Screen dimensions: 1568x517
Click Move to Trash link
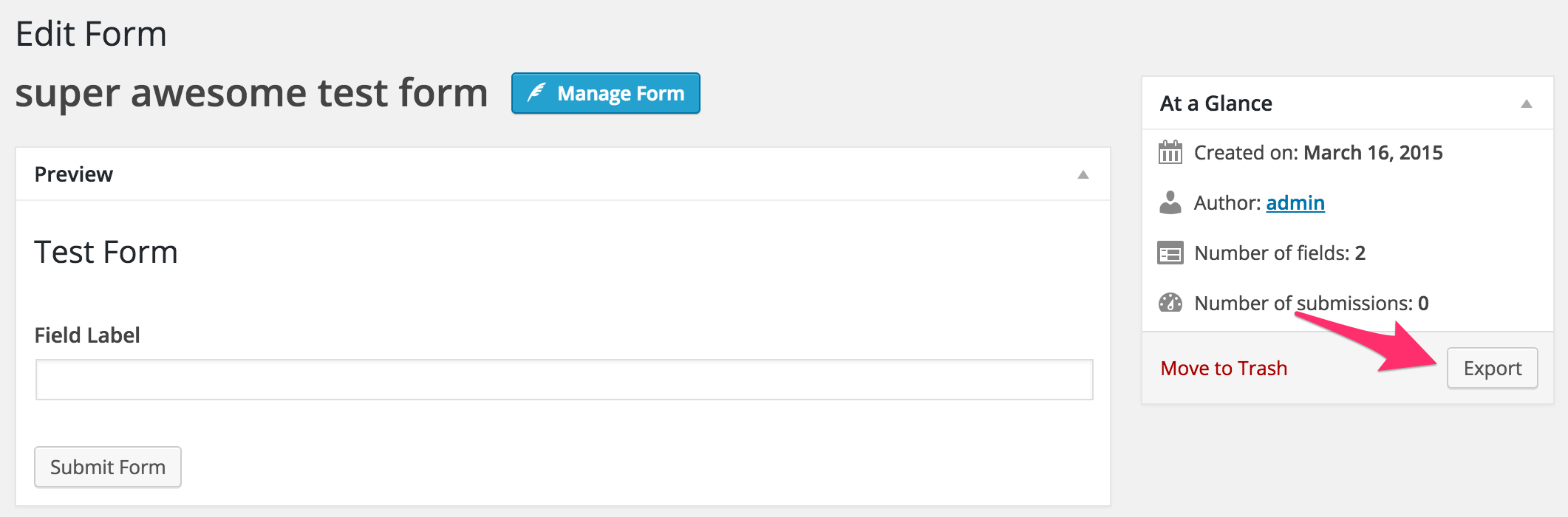1224,368
